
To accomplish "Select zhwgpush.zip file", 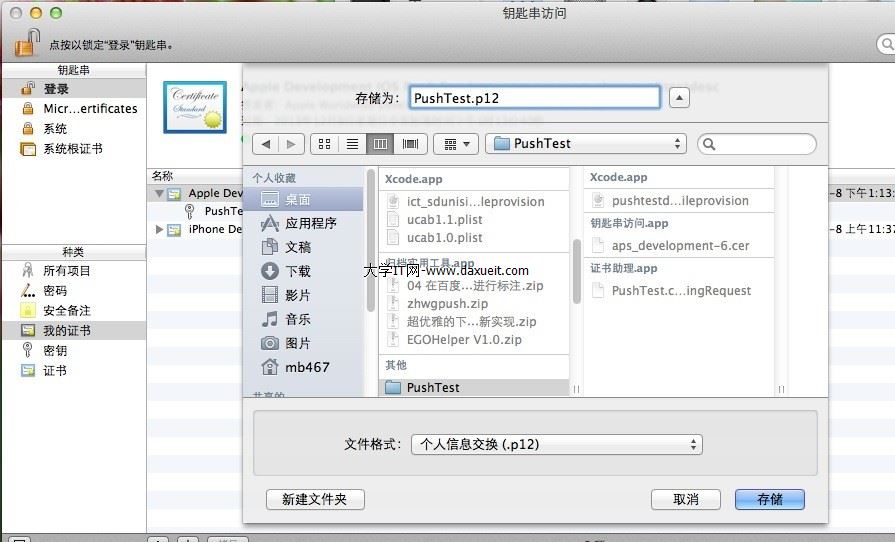I will [474, 304].
